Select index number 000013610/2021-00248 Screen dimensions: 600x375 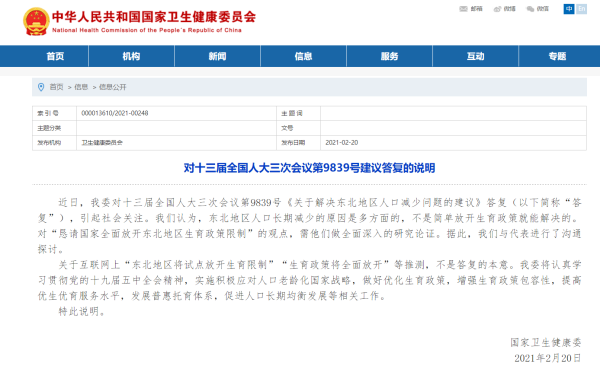point(115,113)
